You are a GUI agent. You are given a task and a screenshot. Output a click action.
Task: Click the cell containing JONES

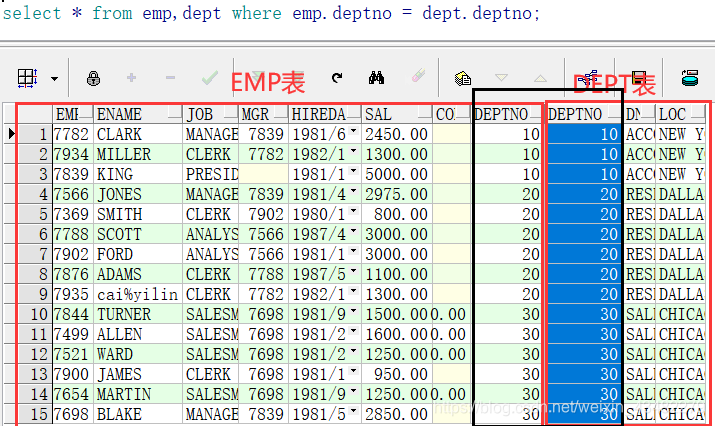coord(138,194)
